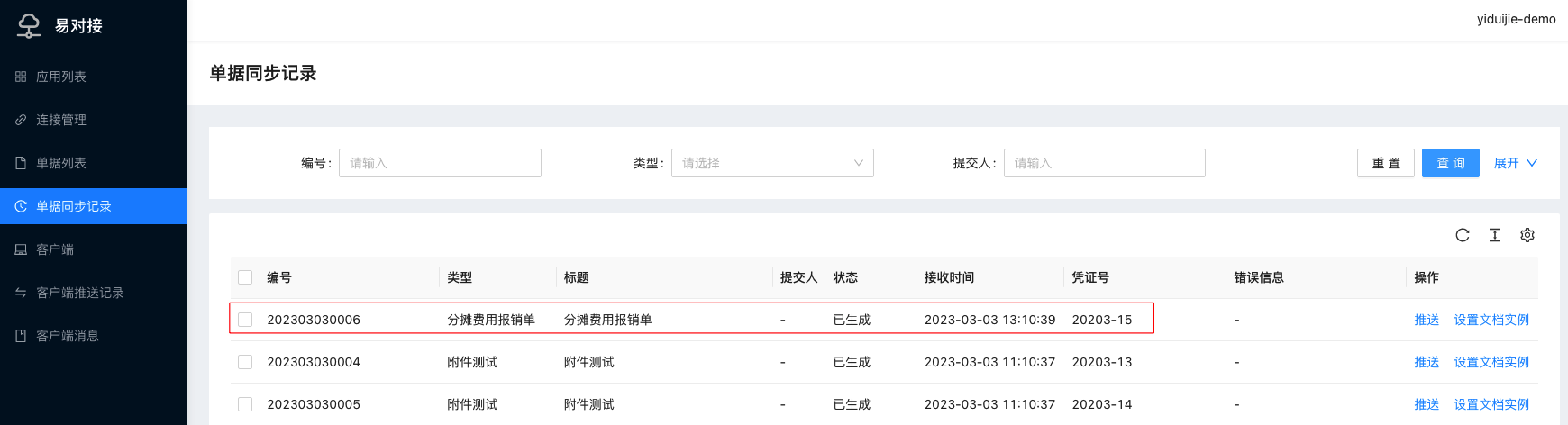This screenshot has height=425, width=1568.
Task: Open table density setting icon
Action: point(1495,235)
